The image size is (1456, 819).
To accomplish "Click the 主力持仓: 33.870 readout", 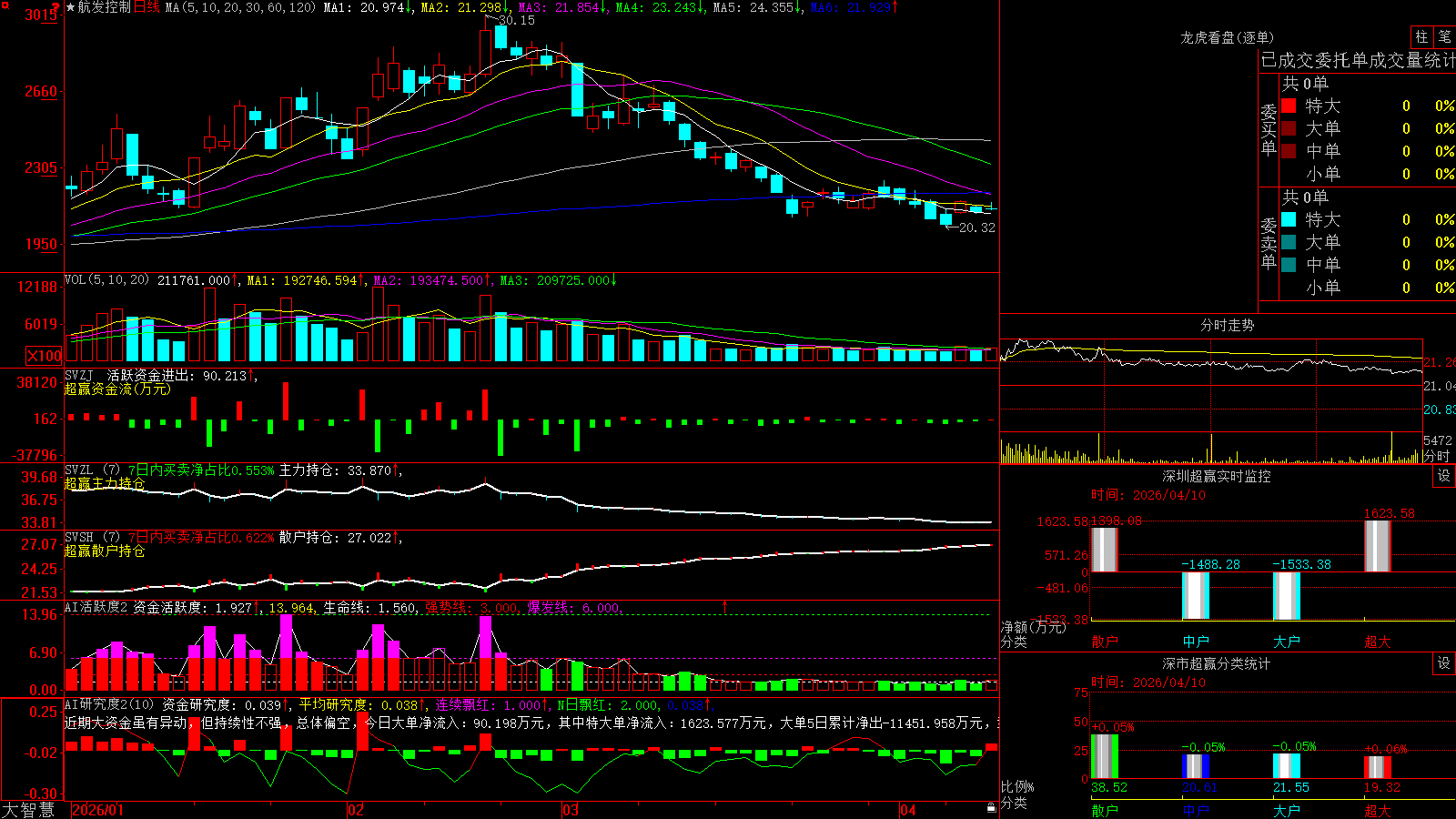I will [340, 470].
